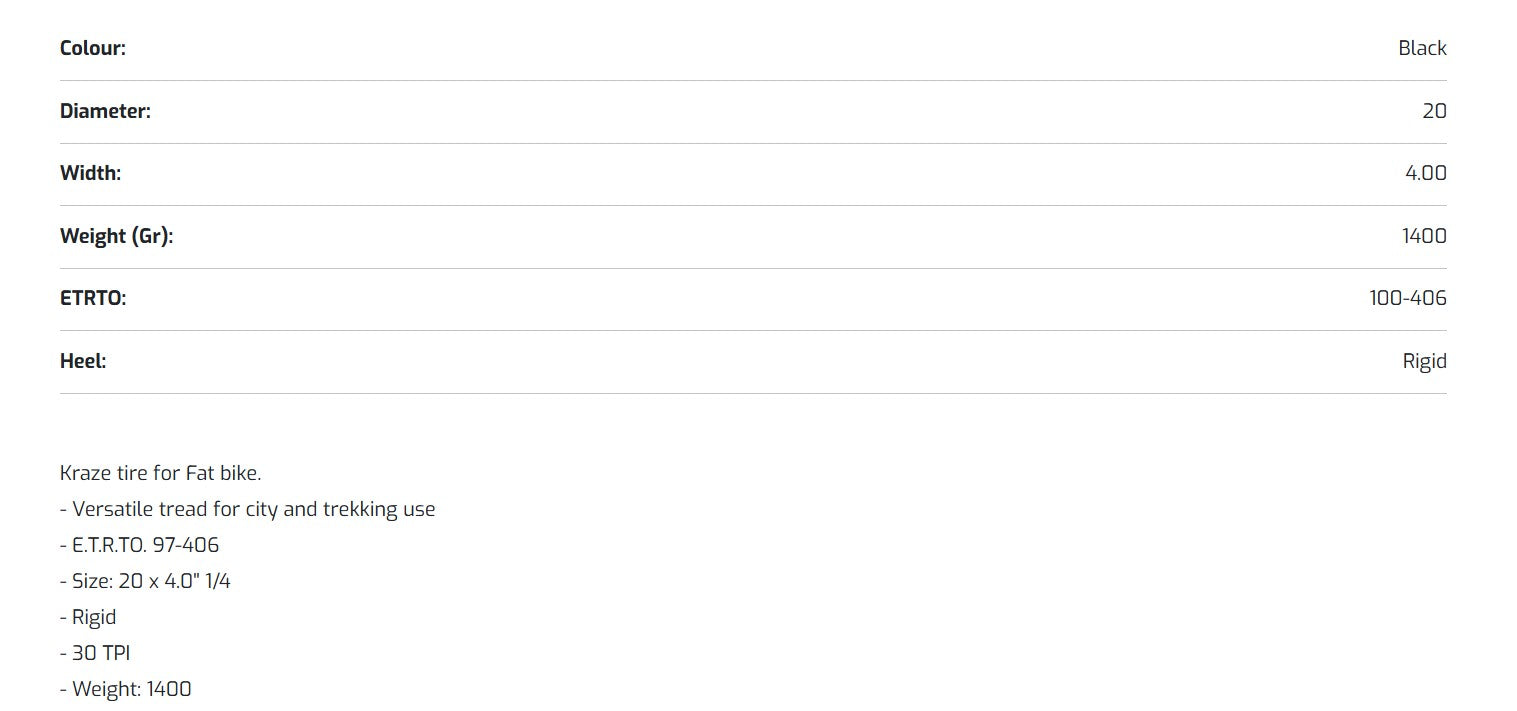
Task: Click the versatile tread description line
Action: click(x=247, y=509)
